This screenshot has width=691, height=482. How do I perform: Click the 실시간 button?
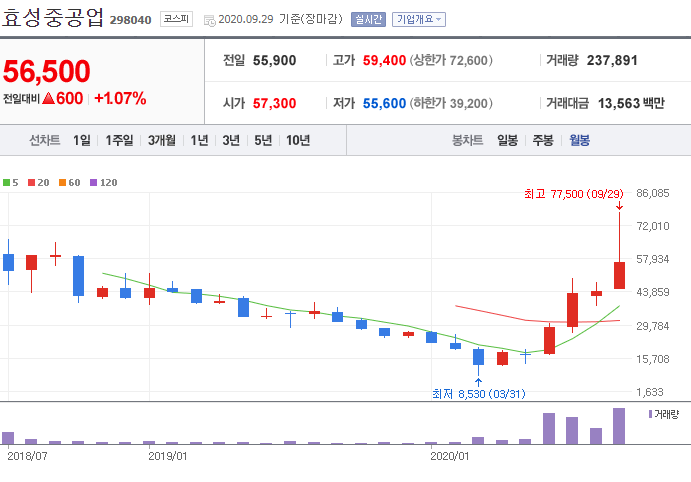tap(368, 19)
